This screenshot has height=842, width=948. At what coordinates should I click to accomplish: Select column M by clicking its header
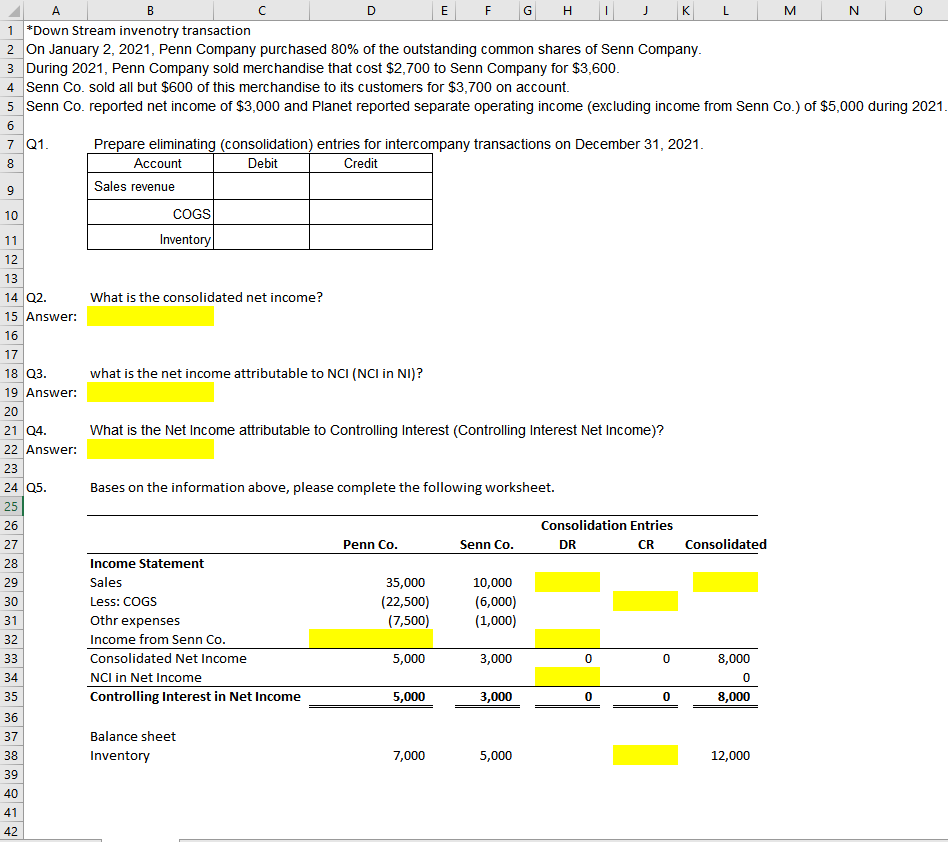click(x=789, y=10)
